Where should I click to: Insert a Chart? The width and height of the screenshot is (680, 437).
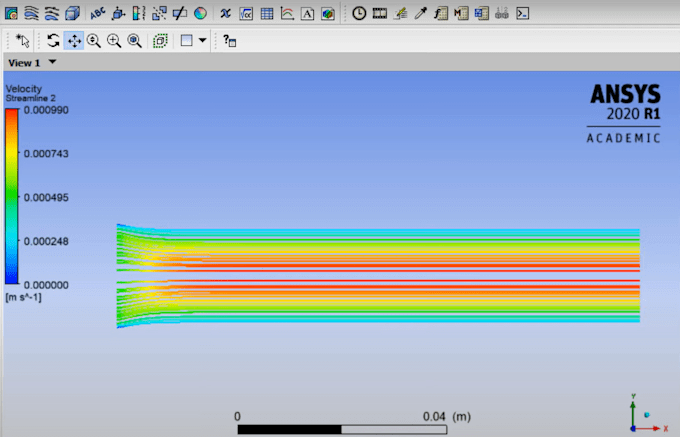click(287, 13)
